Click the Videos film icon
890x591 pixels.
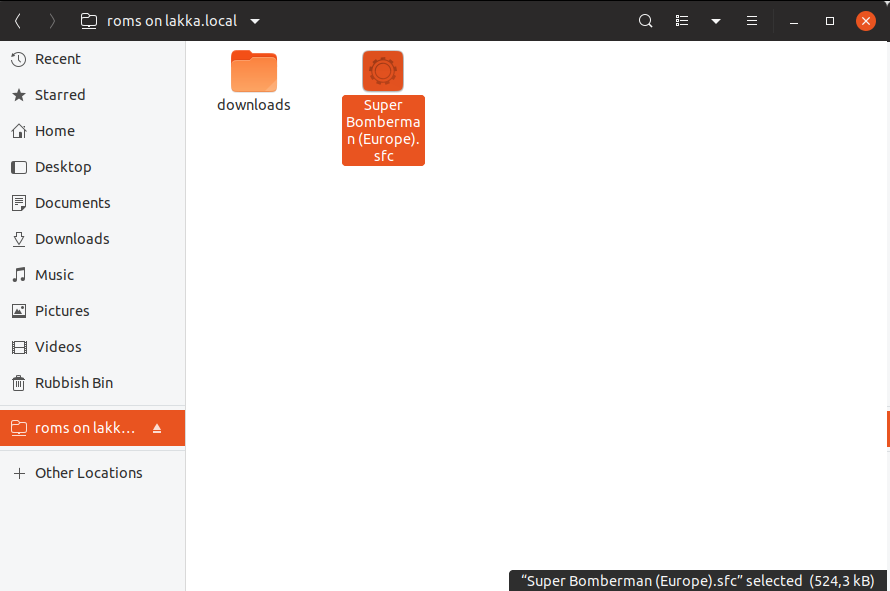tap(19, 347)
